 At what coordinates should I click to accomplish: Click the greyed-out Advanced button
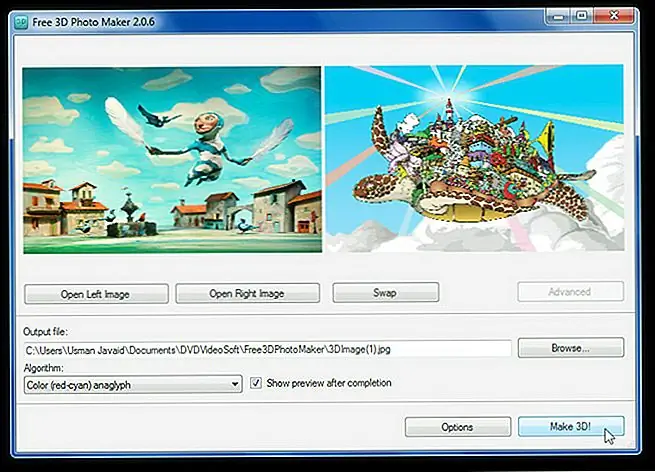pyautogui.click(x=570, y=292)
